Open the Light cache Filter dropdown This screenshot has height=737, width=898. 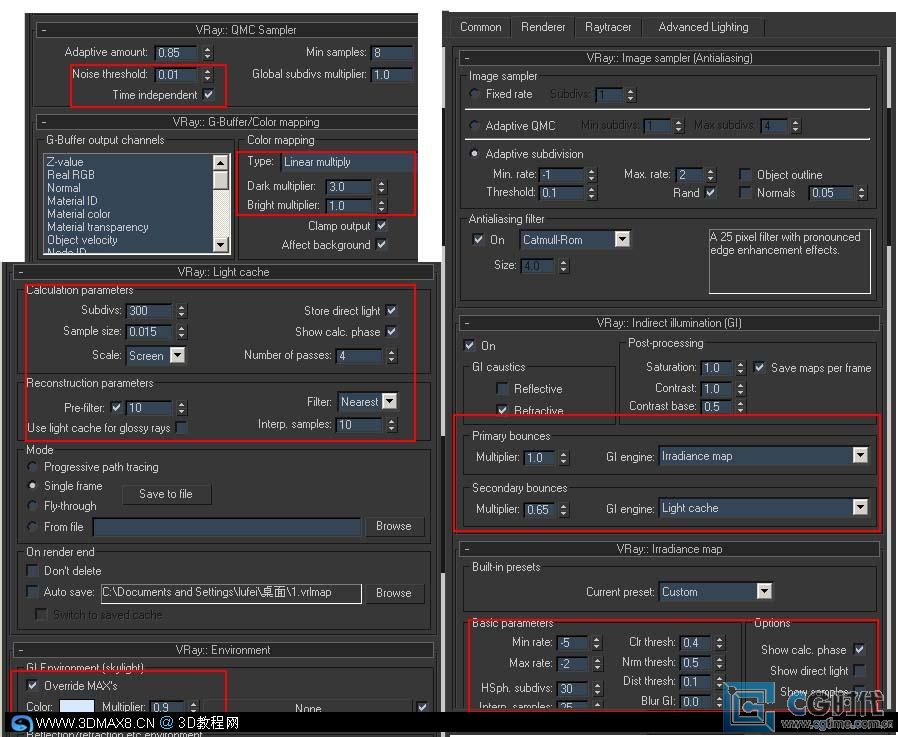[368, 402]
